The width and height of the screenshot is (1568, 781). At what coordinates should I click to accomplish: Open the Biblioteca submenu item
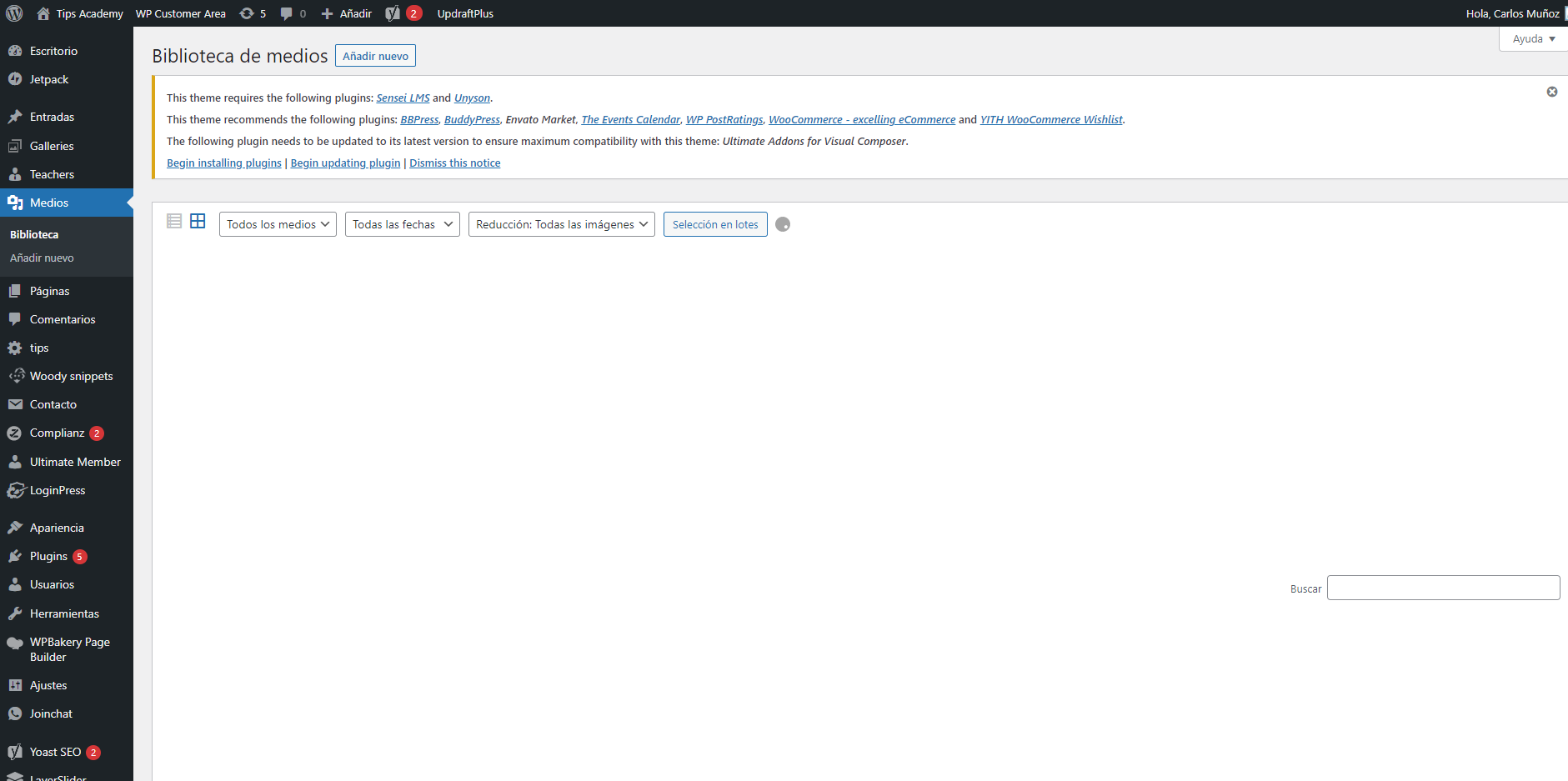[34, 234]
